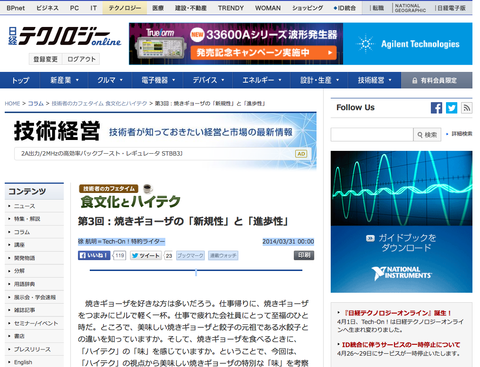This screenshot has height=367, width=480.
Task: Open BPnet in the top bar
Action: click(x=16, y=8)
